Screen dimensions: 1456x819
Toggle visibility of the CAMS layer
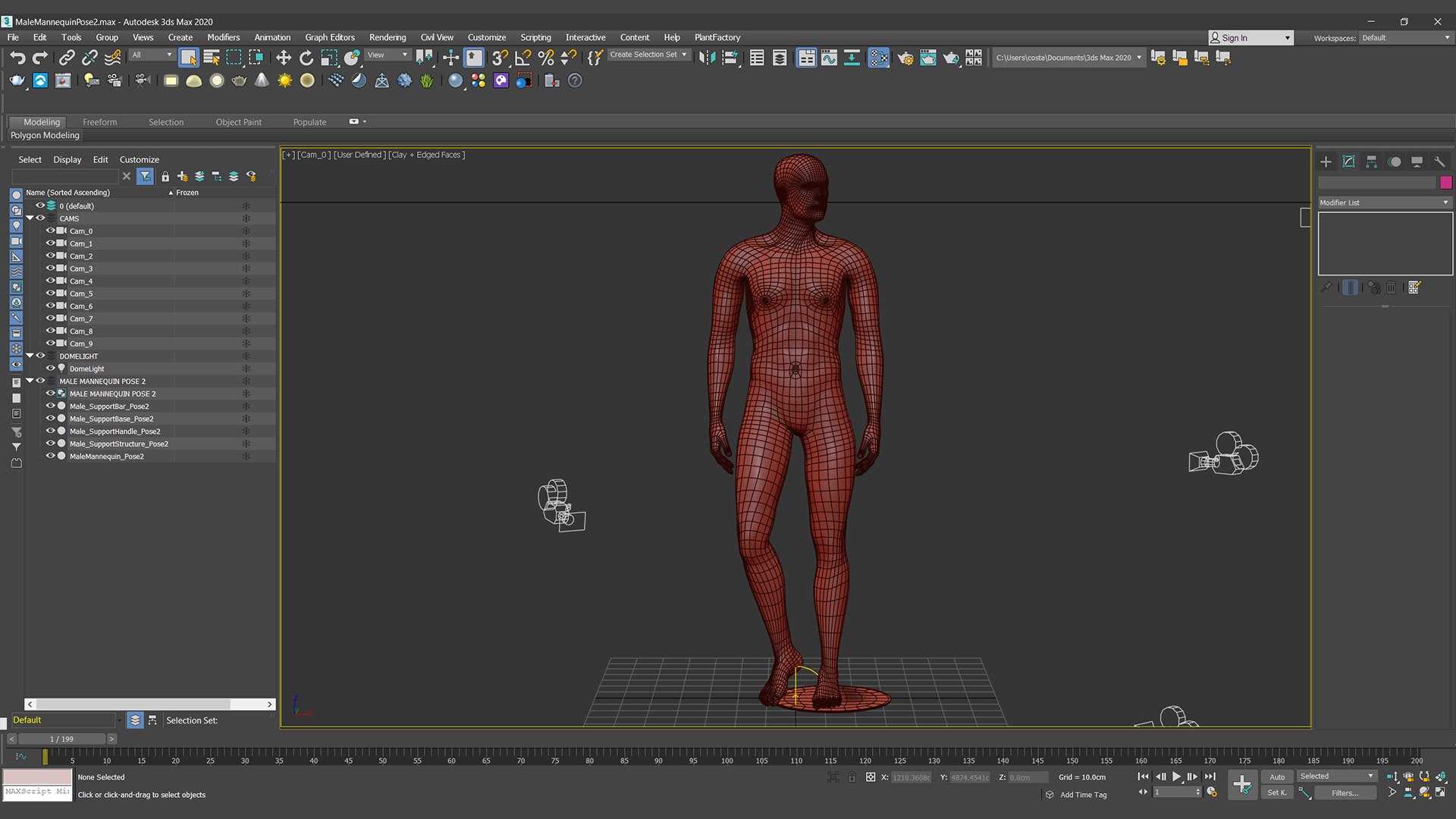(x=41, y=218)
